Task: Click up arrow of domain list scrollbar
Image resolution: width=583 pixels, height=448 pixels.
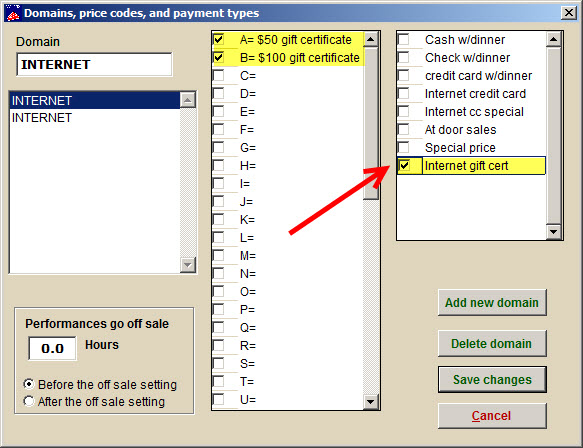Action: point(188,100)
